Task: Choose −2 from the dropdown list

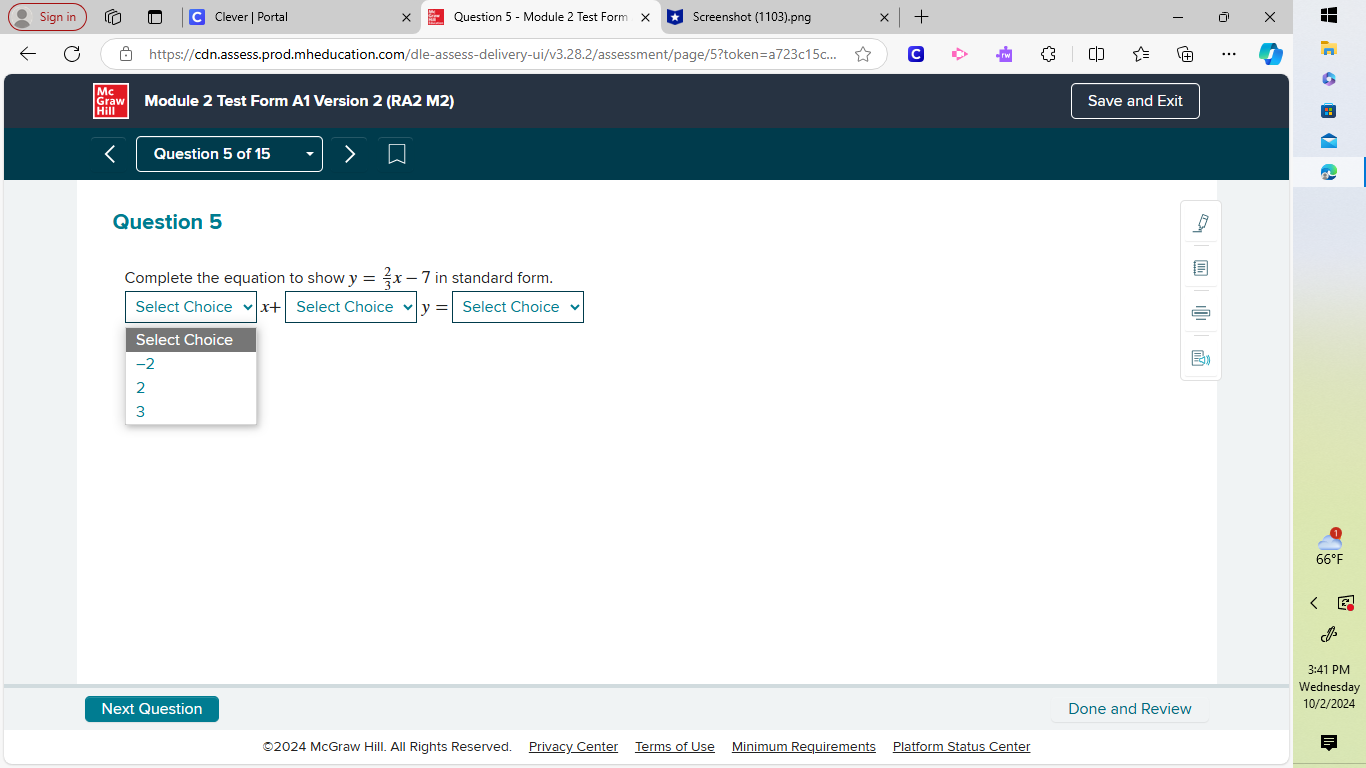Action: click(191, 364)
